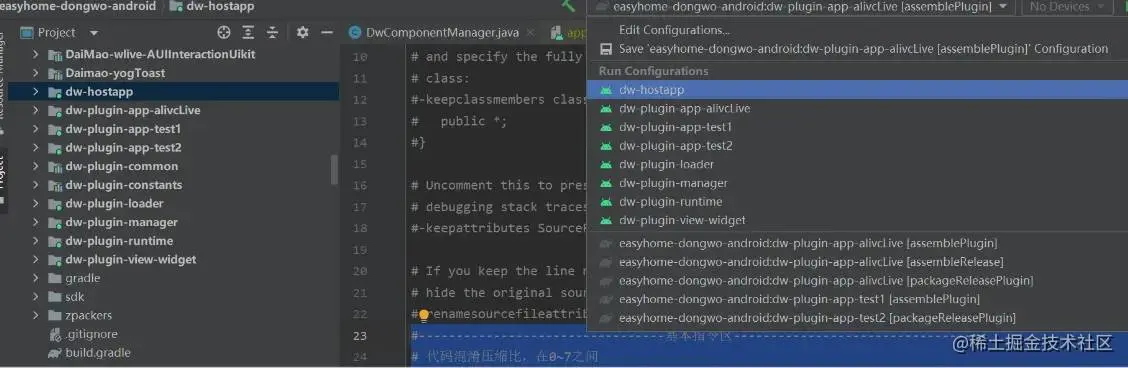This screenshot has width=1128, height=368.
Task: Select Save 'easyhome-dongwo-android...' Configuration entry
Action: pyautogui.click(x=857, y=49)
